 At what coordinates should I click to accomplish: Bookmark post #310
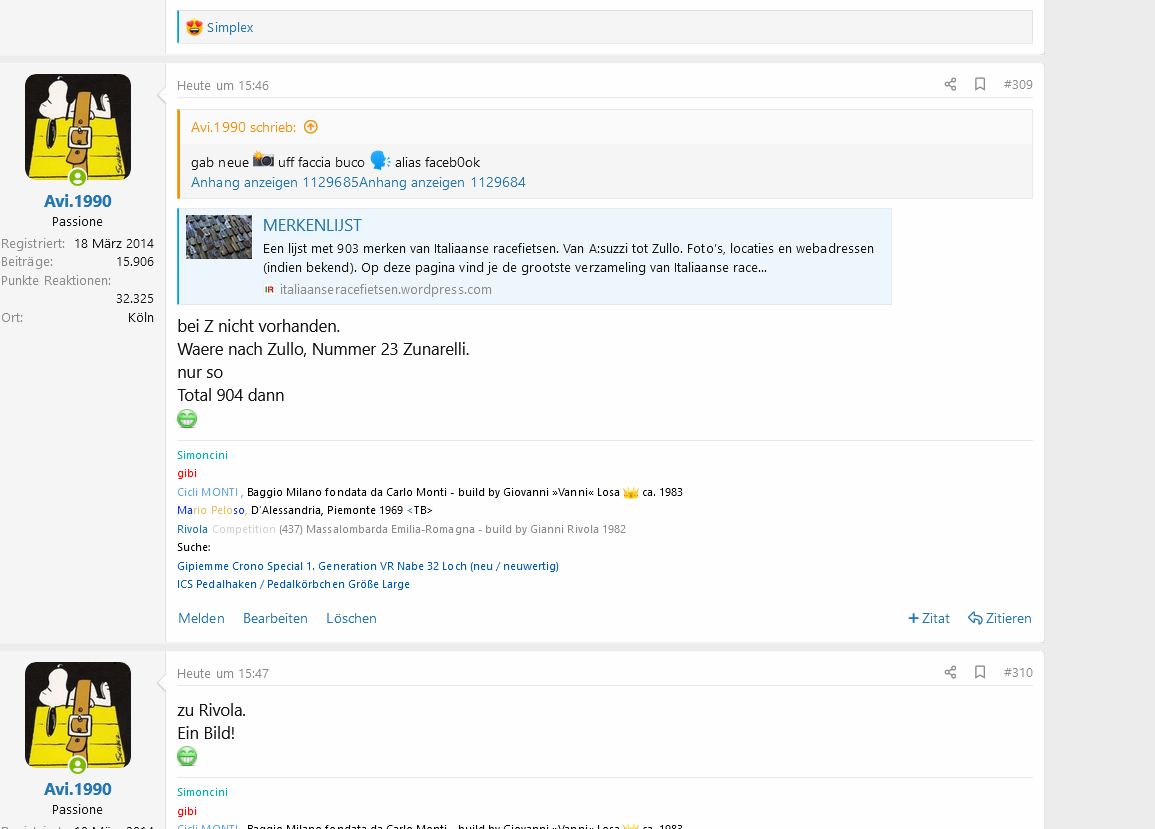[x=980, y=673]
